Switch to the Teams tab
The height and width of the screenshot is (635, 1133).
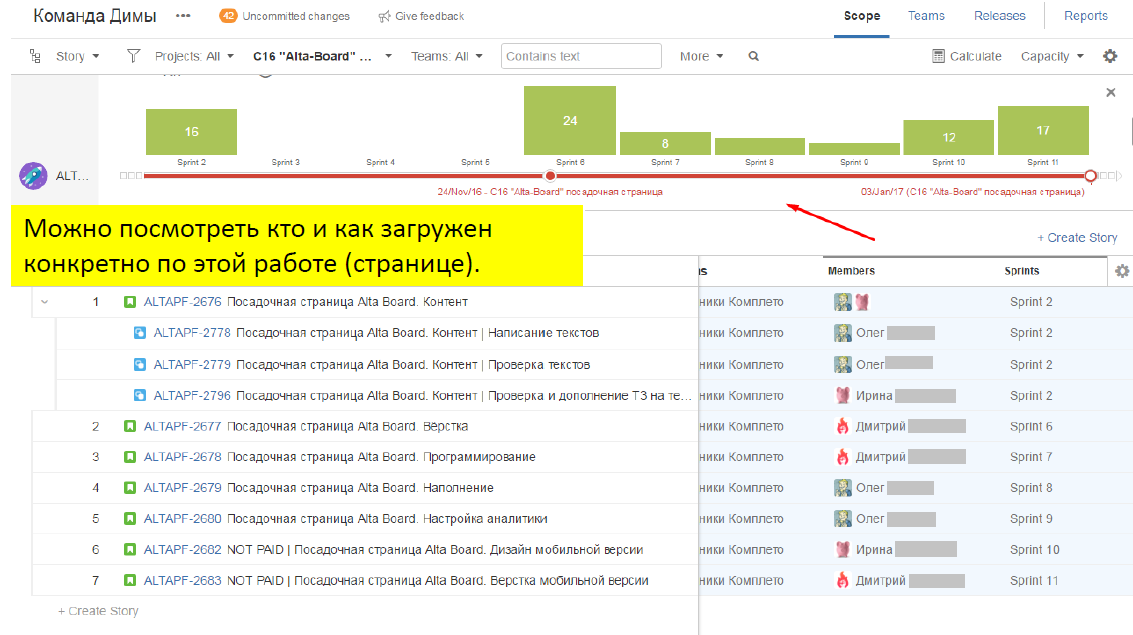pyautogui.click(x=926, y=16)
